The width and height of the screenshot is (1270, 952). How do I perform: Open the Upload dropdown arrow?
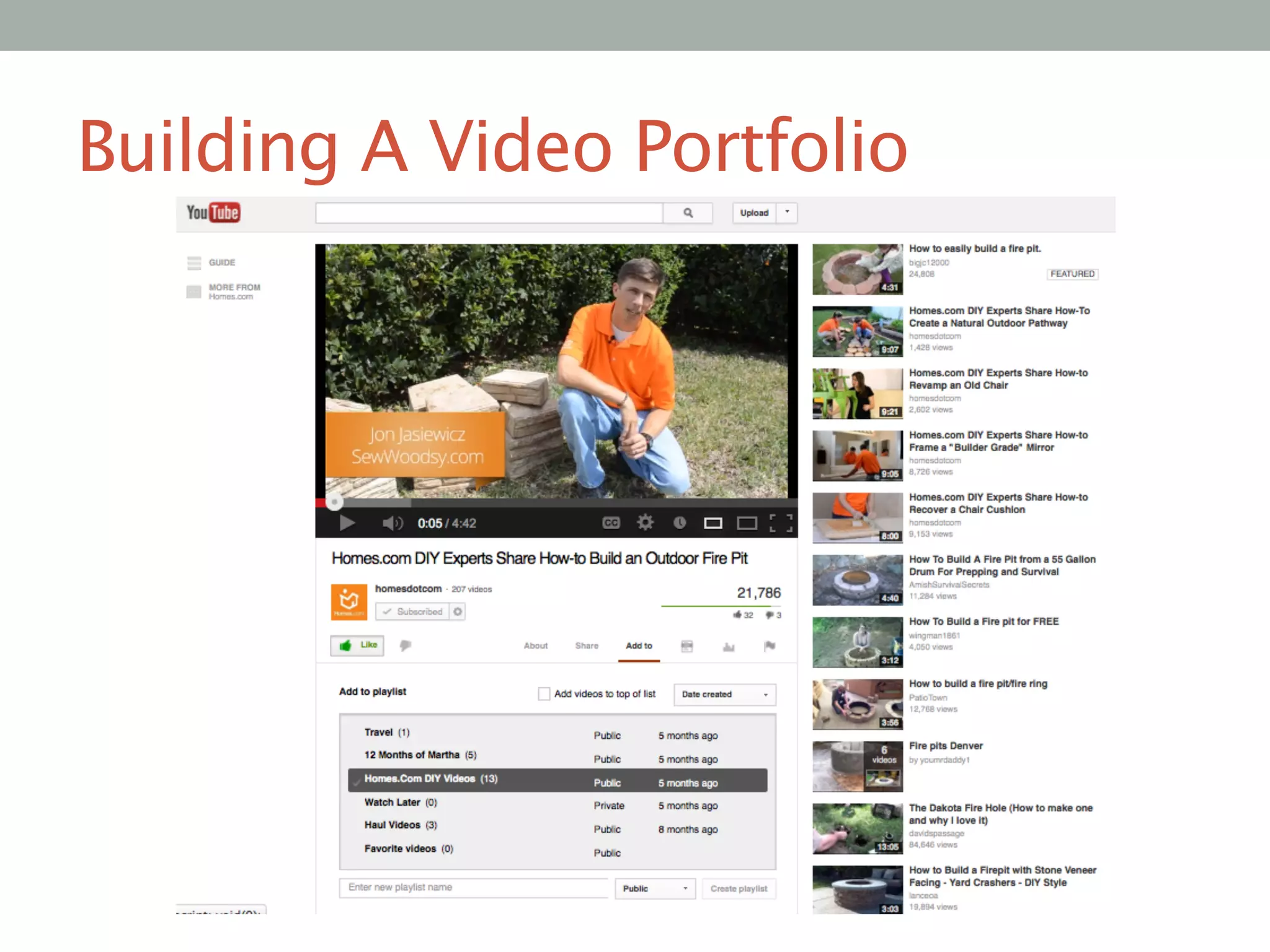[787, 213]
